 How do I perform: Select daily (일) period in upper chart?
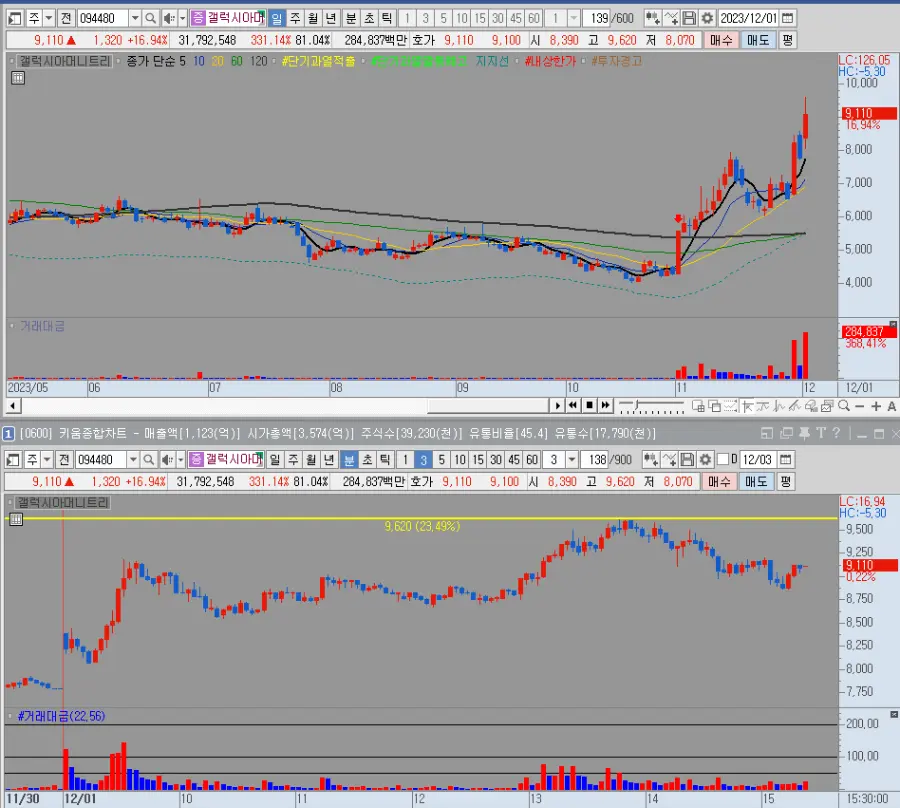click(x=277, y=18)
